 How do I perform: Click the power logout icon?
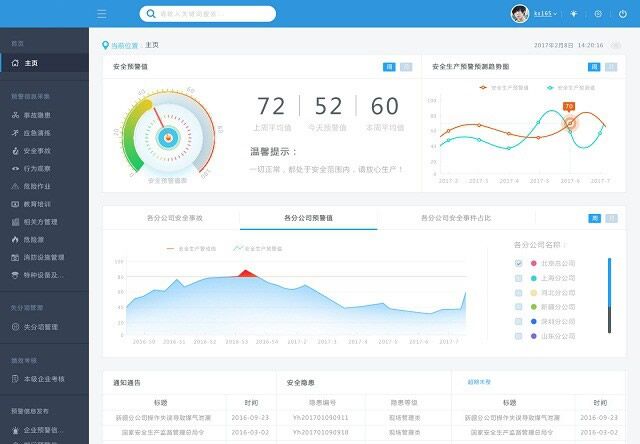point(622,14)
